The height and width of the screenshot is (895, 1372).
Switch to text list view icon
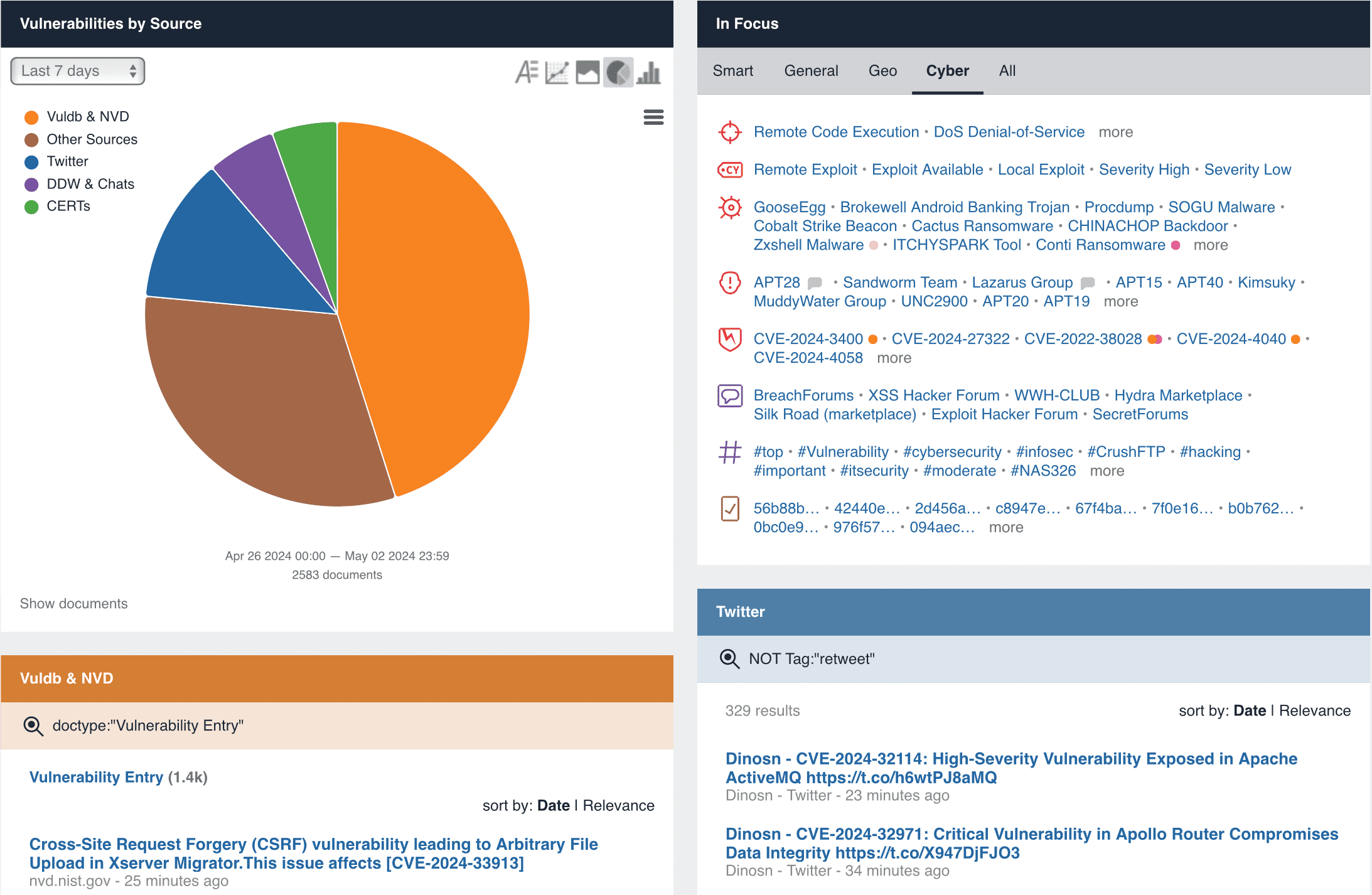(x=527, y=72)
